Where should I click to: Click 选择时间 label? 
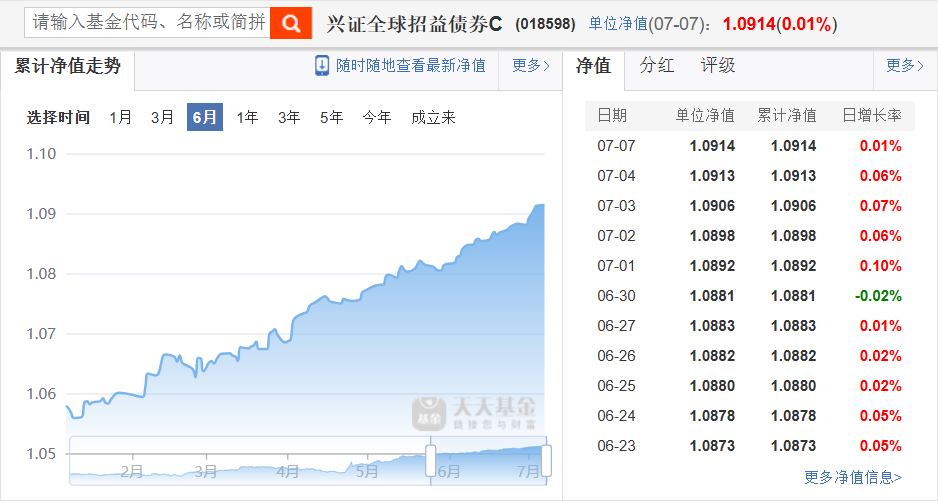[x=58, y=117]
